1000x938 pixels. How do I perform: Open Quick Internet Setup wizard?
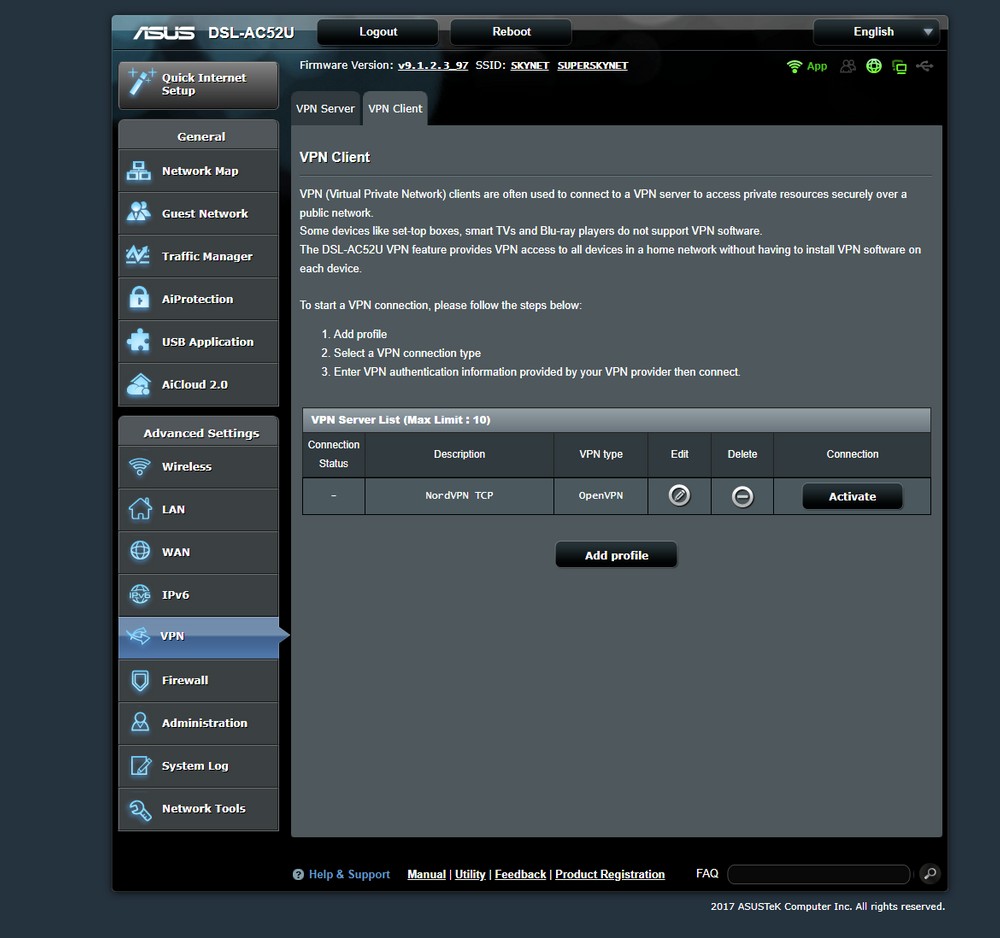198,85
